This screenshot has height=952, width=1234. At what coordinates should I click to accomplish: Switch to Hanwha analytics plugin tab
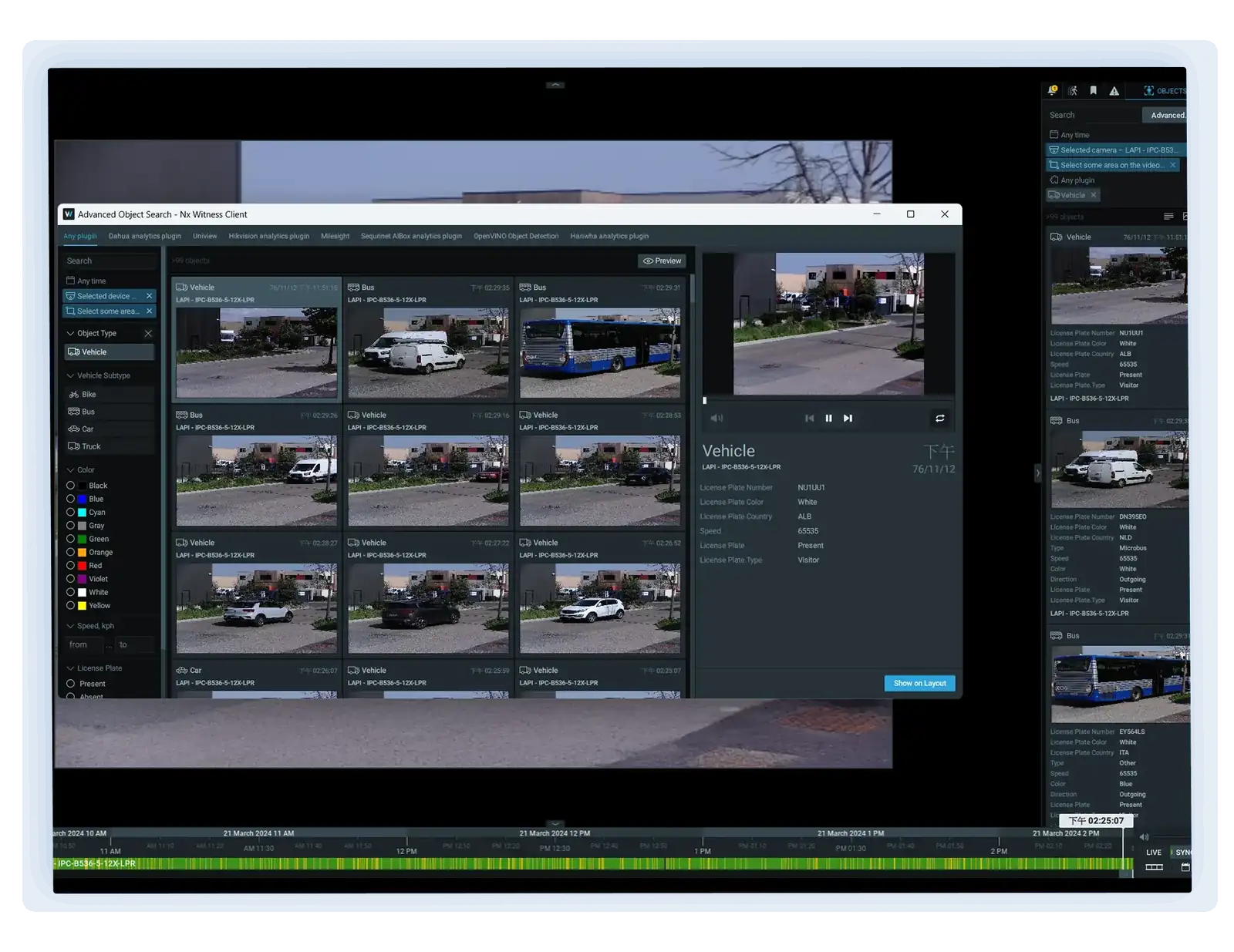point(609,236)
